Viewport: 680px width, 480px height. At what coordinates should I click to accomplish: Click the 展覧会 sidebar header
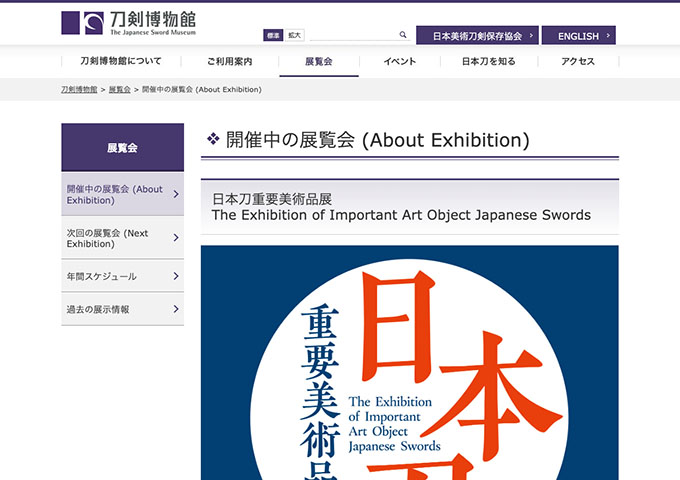122,147
